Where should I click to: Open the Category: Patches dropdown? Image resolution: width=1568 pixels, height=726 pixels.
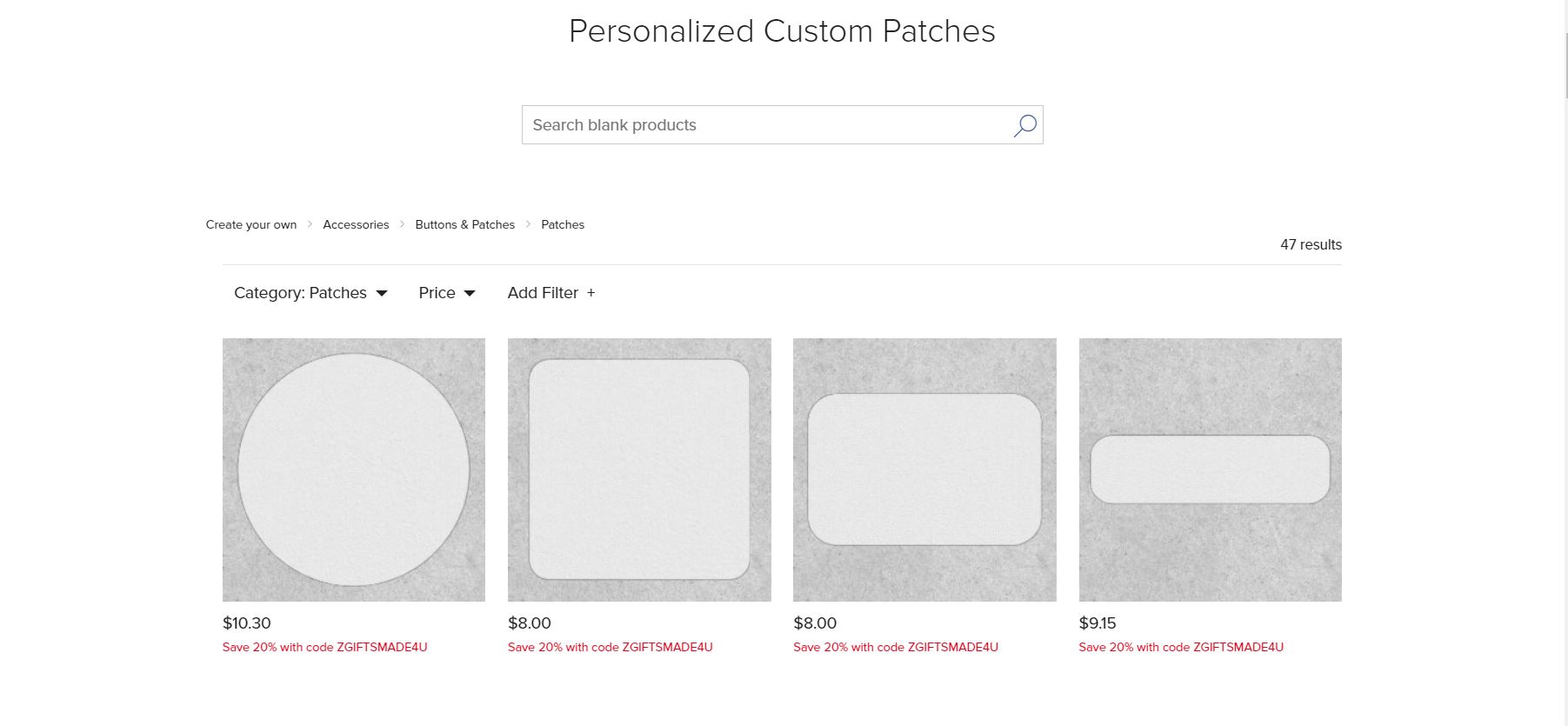309,293
